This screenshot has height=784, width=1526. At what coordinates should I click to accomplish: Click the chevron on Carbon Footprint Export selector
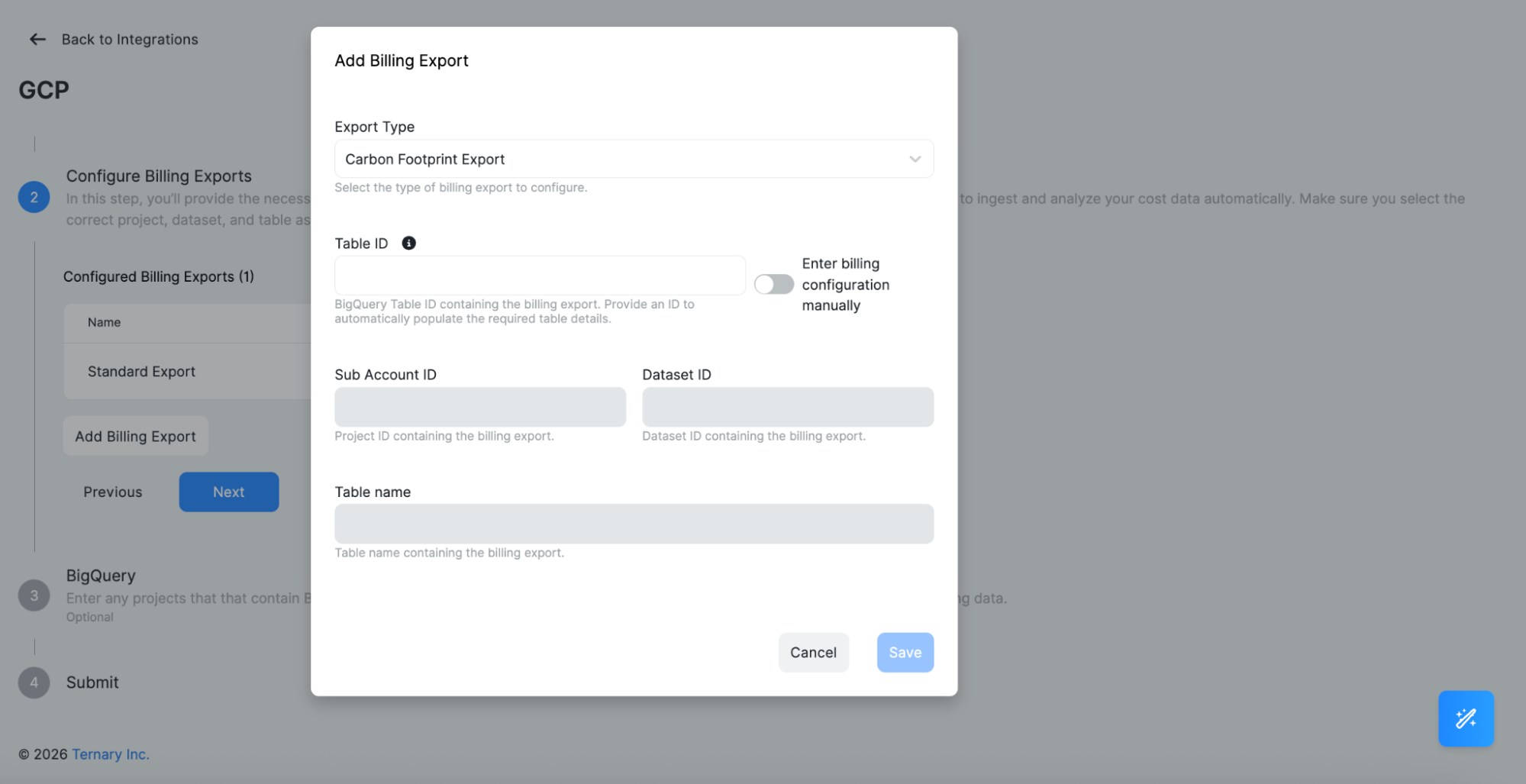pos(915,159)
